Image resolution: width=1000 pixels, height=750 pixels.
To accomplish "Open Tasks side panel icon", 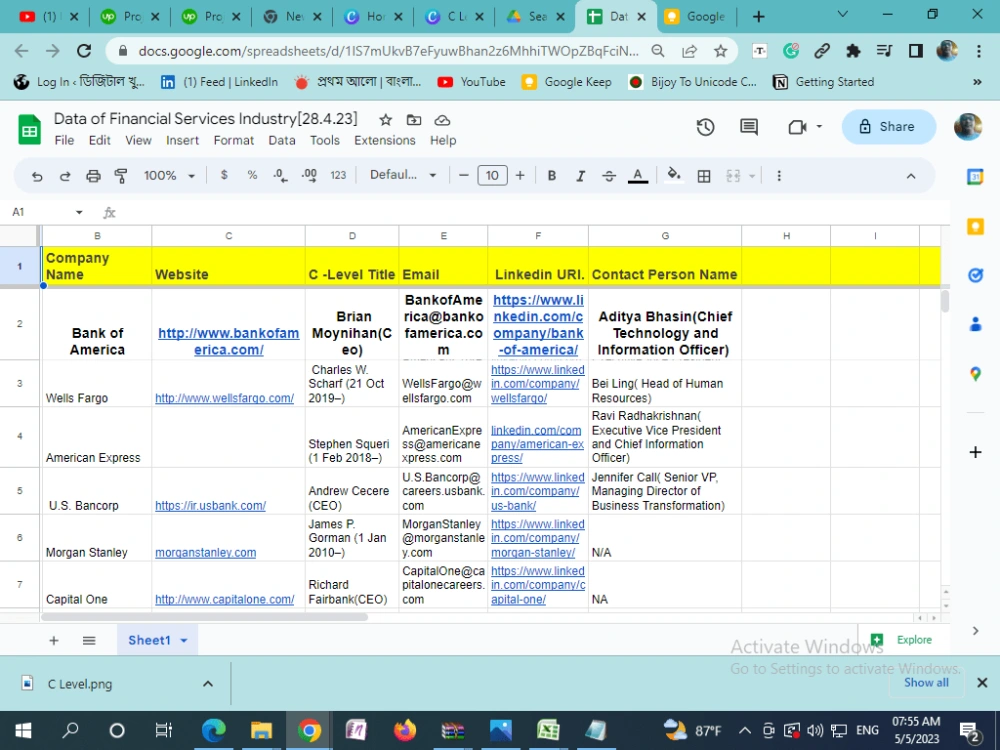I will [975, 275].
